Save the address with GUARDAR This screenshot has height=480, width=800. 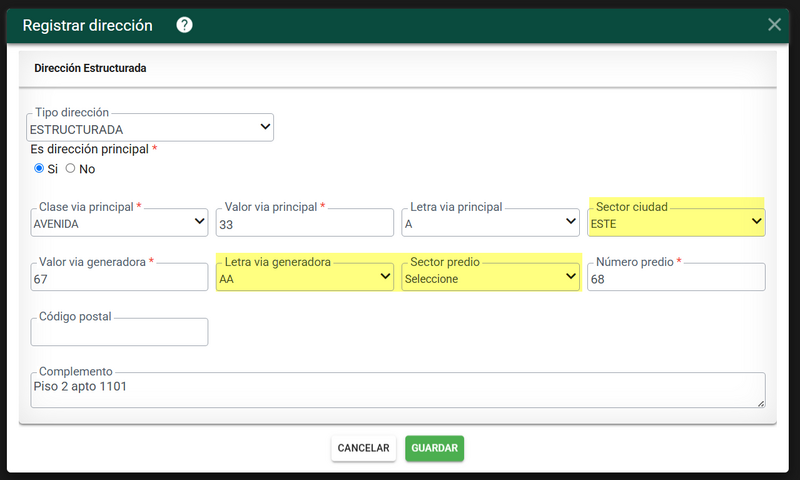coord(434,448)
